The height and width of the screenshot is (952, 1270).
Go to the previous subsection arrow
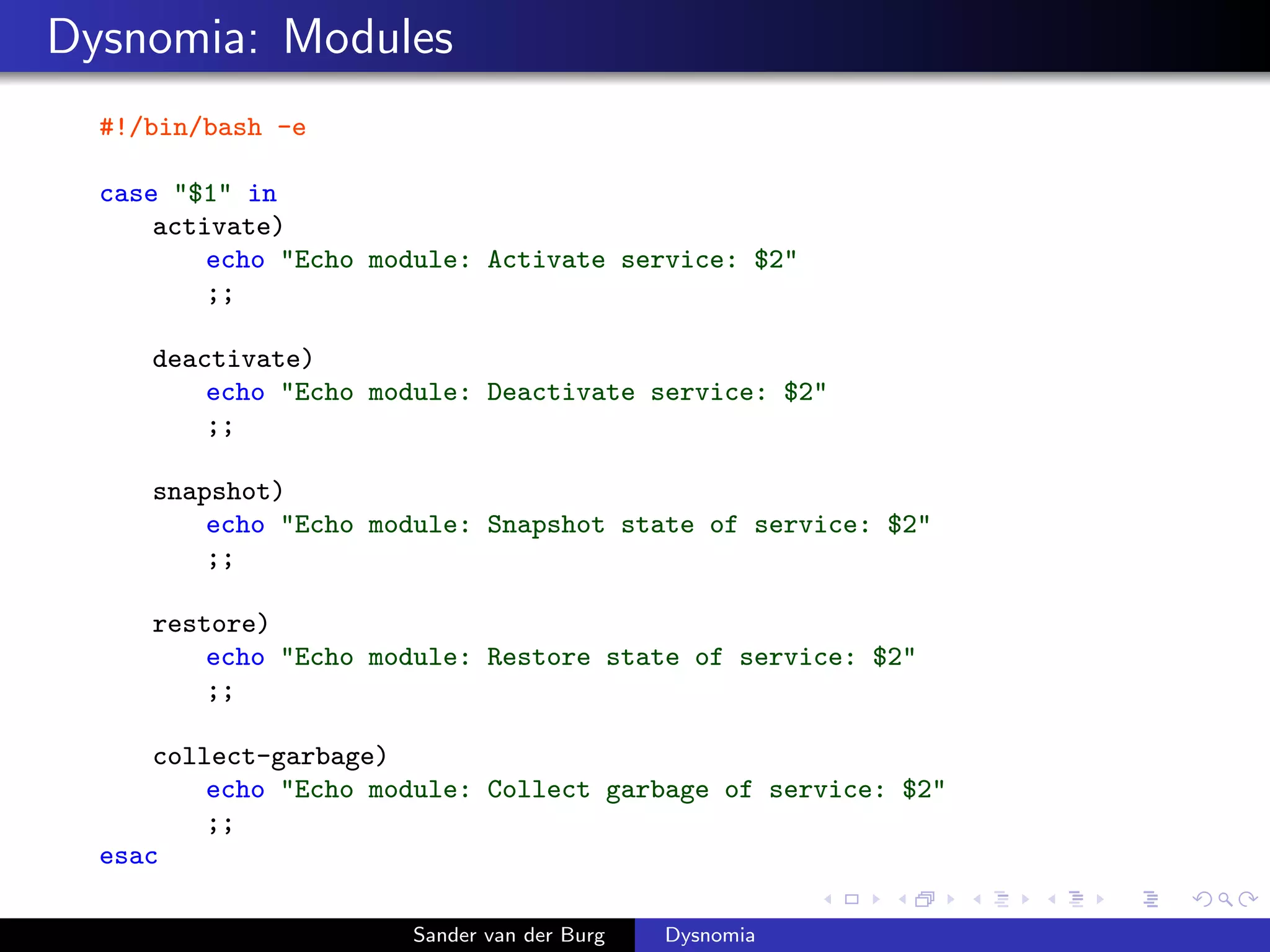pyautogui.click(x=977, y=899)
